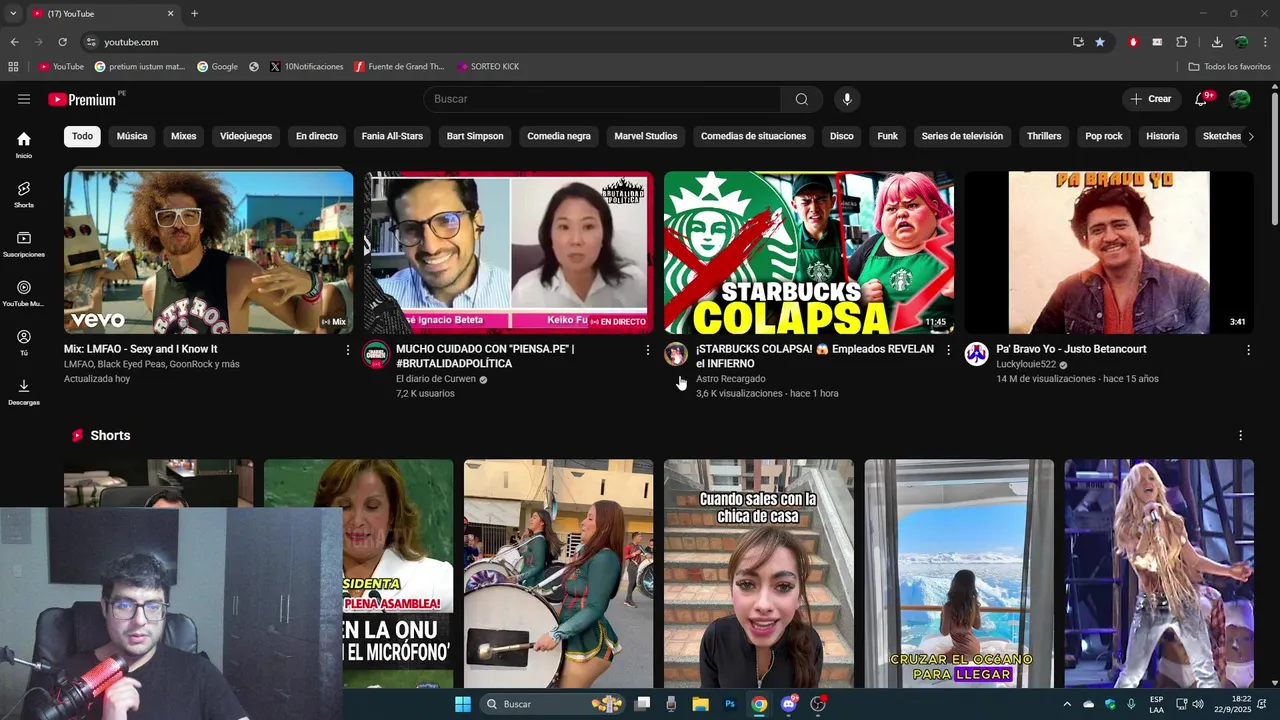Activate voice search microphone
Screen dimensions: 1280x720
pos(847,99)
